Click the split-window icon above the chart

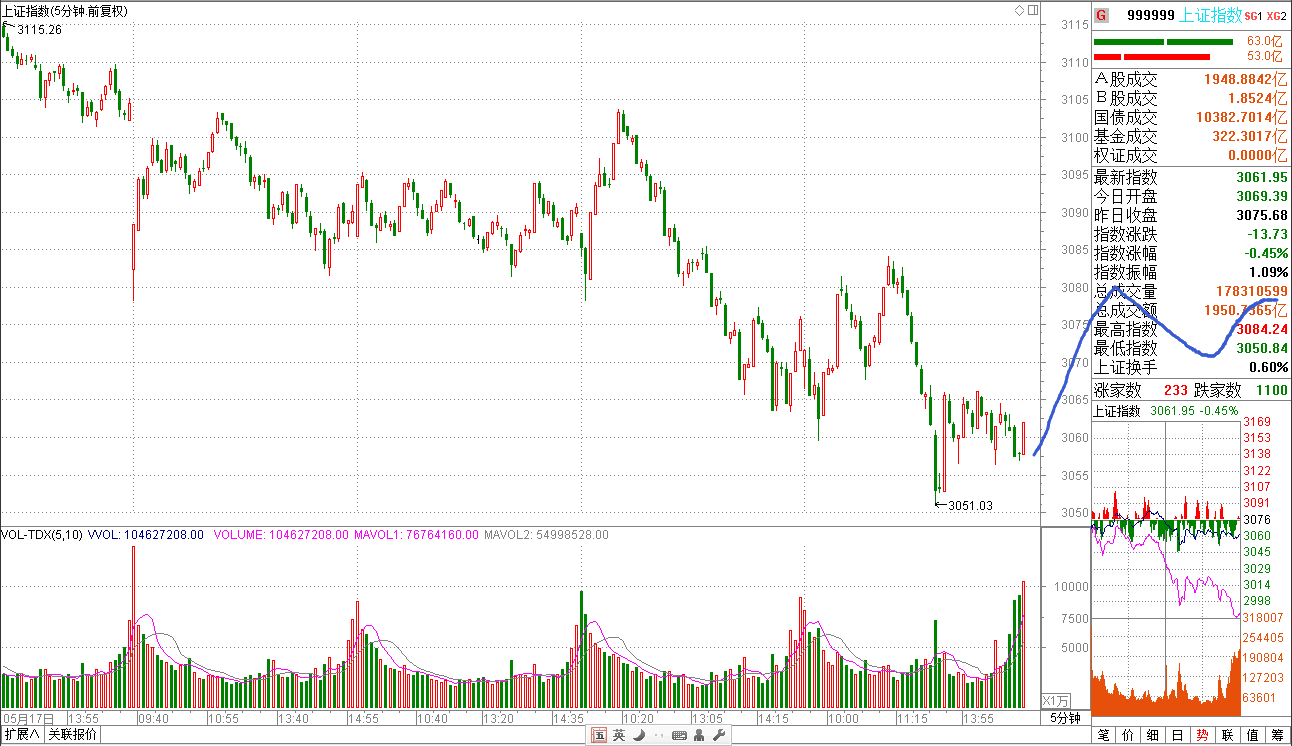(x=1031, y=10)
